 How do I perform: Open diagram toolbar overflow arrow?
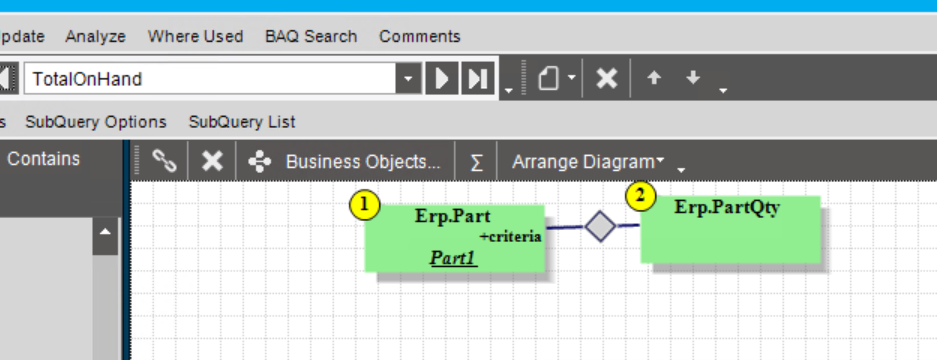click(x=681, y=170)
